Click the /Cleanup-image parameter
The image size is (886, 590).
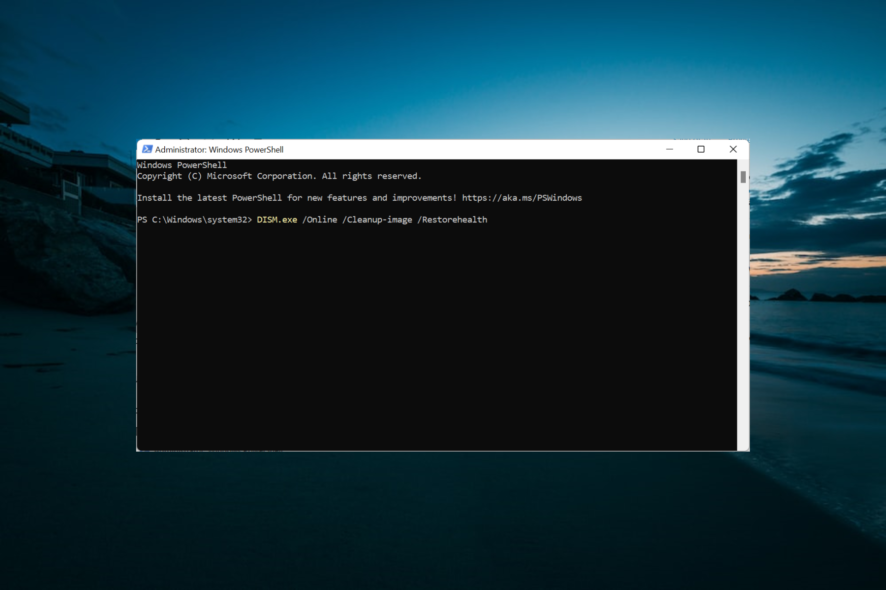pos(378,219)
